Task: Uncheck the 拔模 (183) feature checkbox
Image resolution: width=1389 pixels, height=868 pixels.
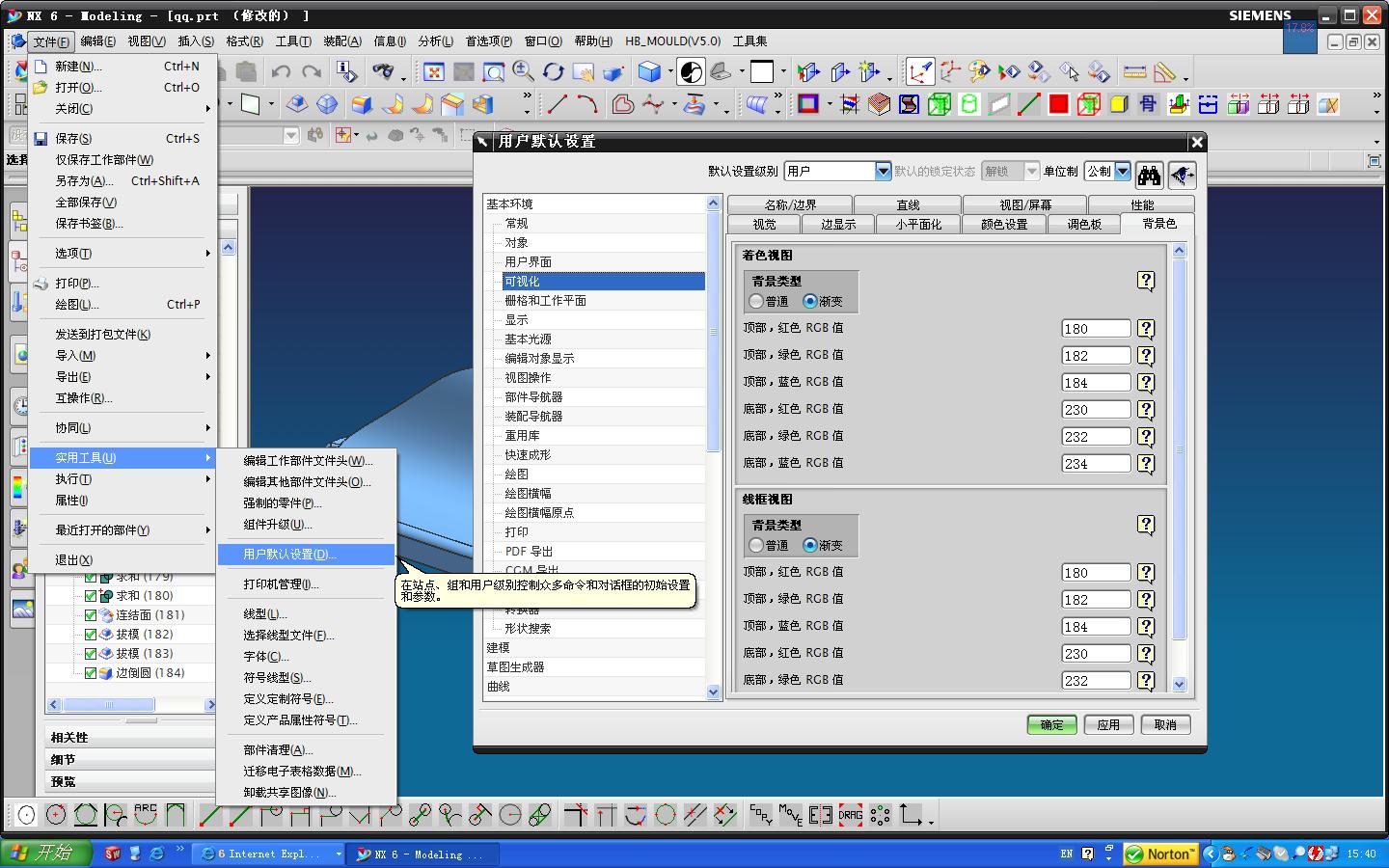Action: tap(91, 654)
